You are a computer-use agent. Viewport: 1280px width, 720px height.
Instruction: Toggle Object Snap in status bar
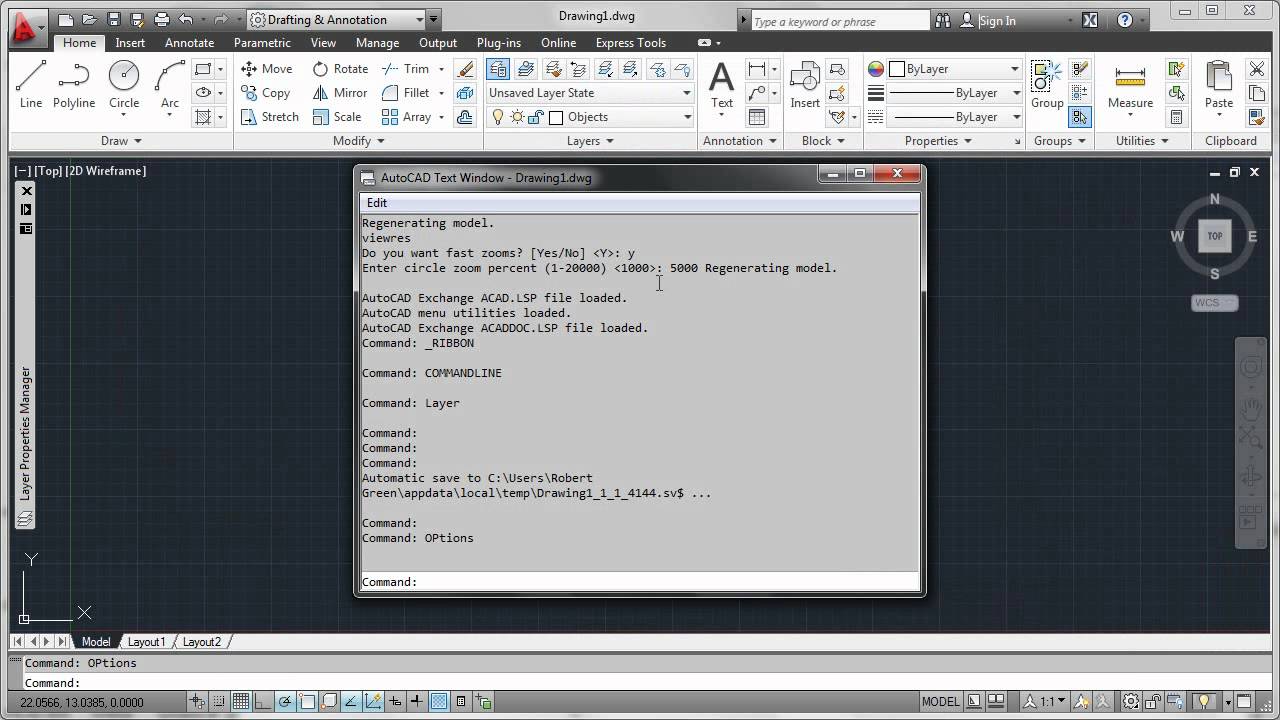tap(307, 702)
